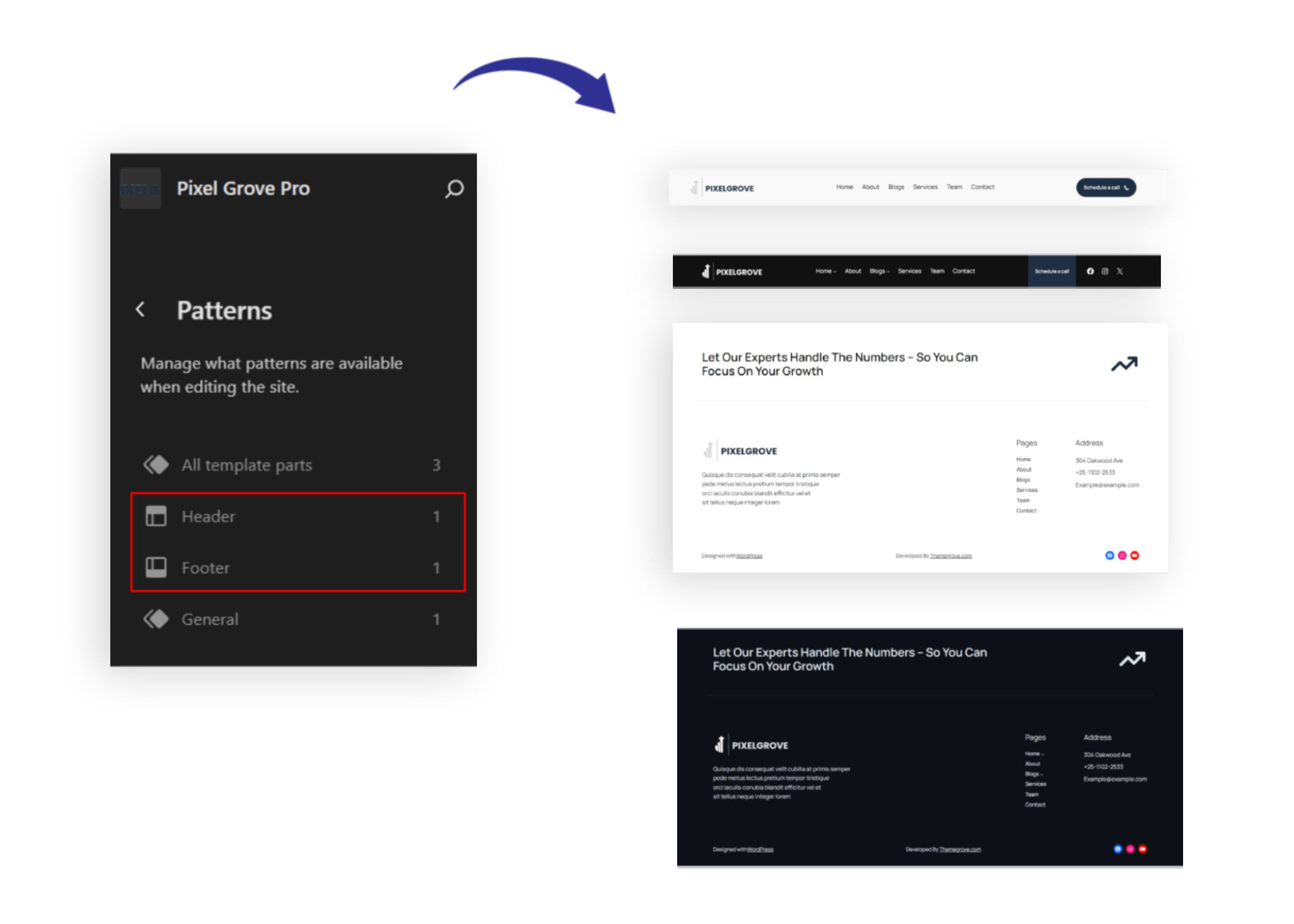This screenshot has height=924, width=1294.
Task: Click the X social icon in dark header
Action: [1120, 271]
